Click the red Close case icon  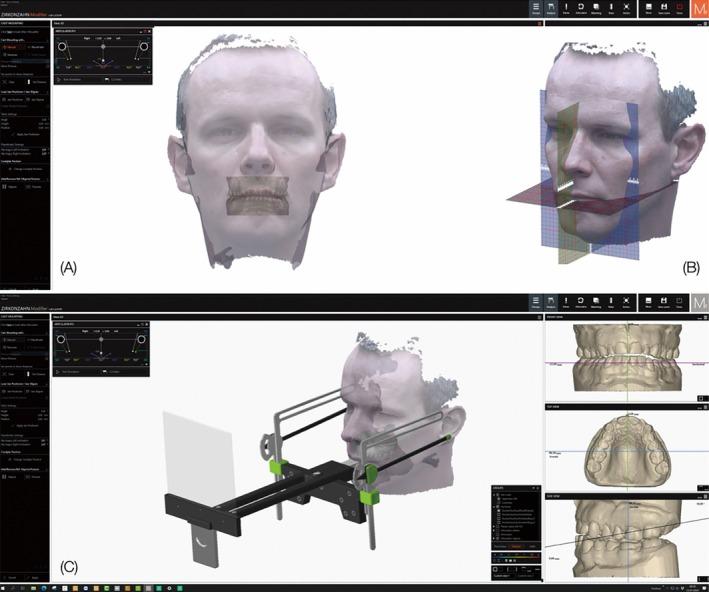pos(679,9)
